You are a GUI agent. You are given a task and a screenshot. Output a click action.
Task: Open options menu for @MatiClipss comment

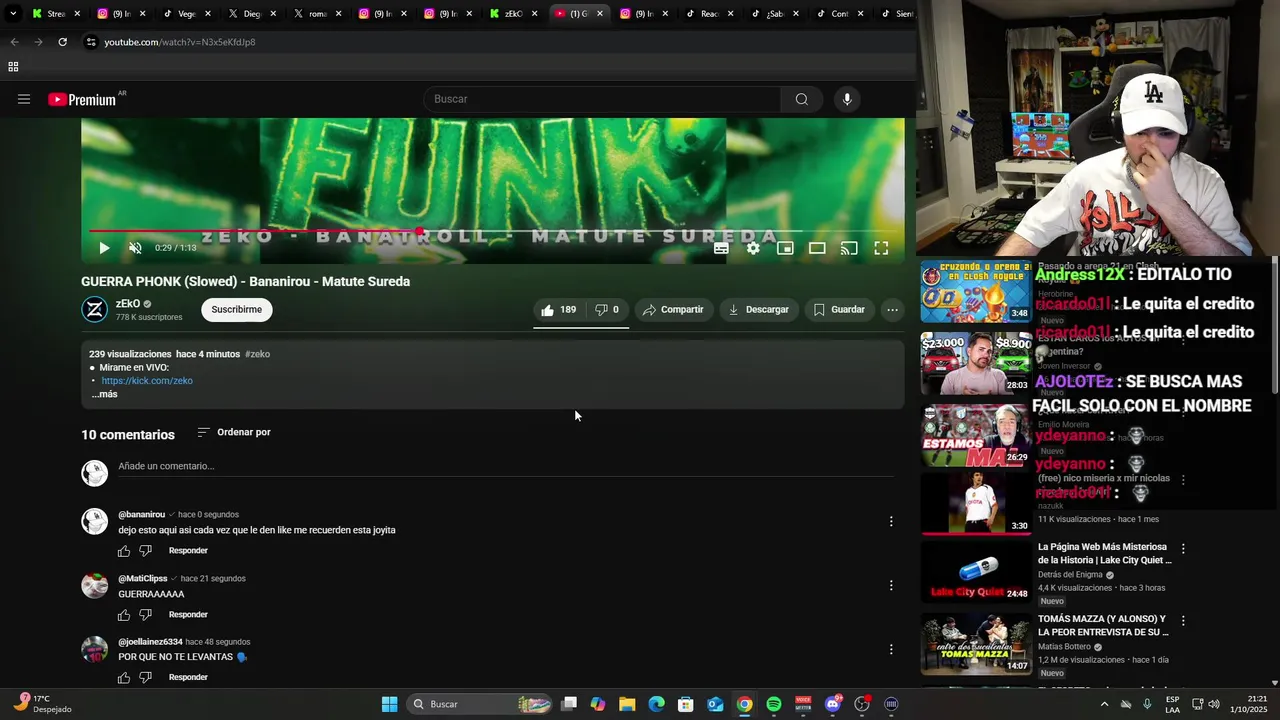click(891, 585)
